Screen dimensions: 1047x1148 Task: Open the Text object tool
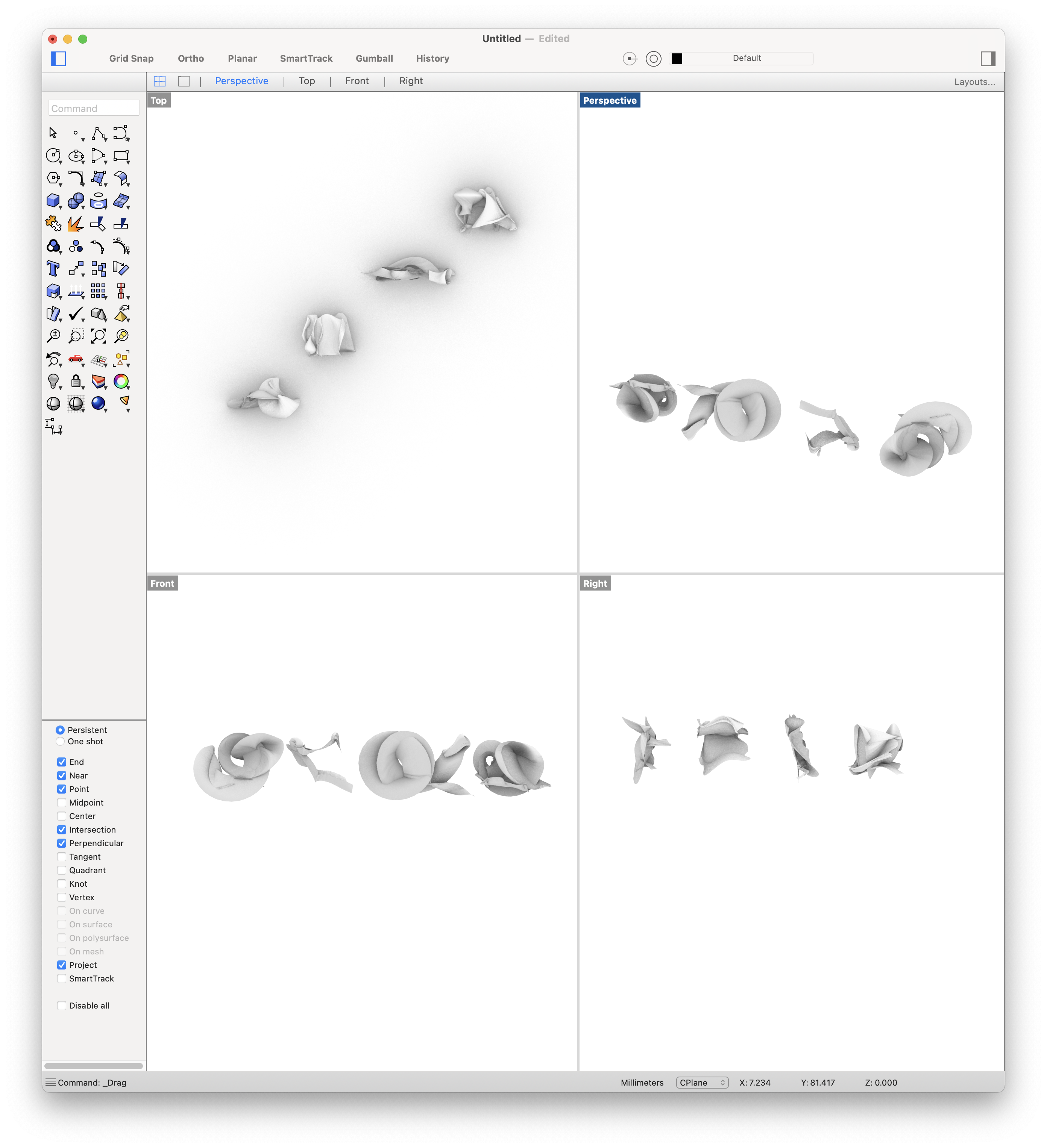[53, 268]
